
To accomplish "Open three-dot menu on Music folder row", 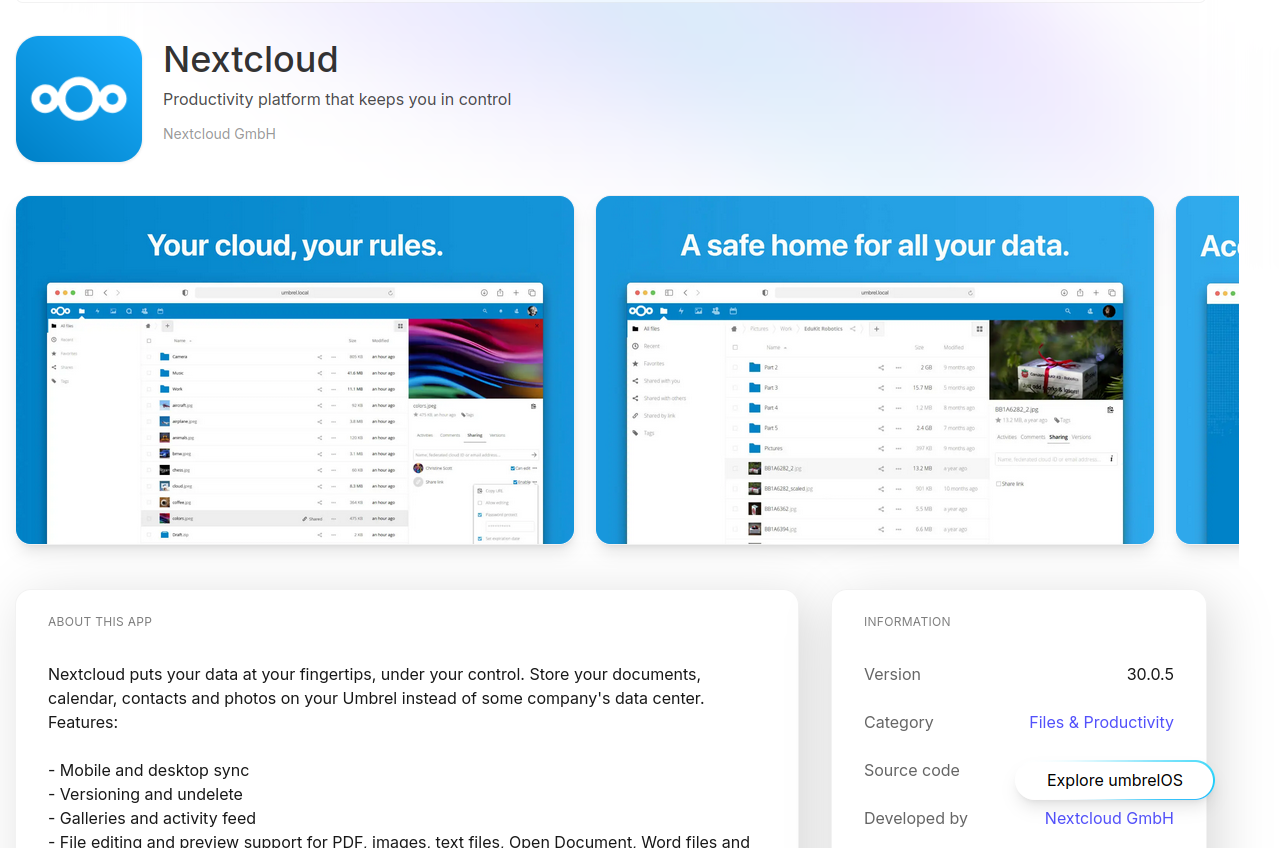I will pyautogui.click(x=333, y=373).
